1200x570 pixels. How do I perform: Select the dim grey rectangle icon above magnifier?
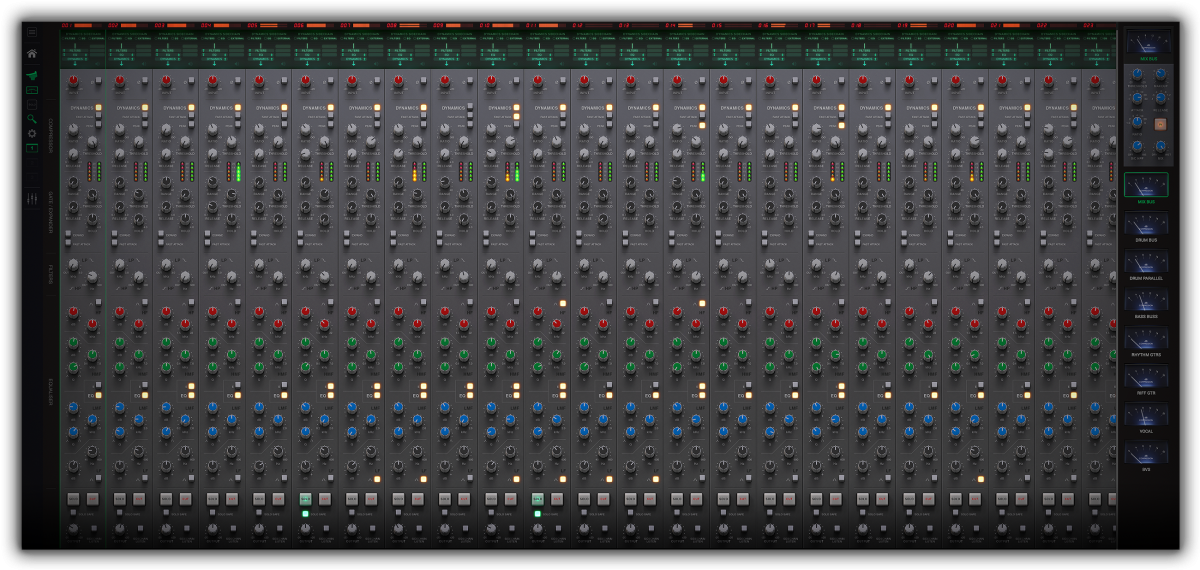pos(32,104)
